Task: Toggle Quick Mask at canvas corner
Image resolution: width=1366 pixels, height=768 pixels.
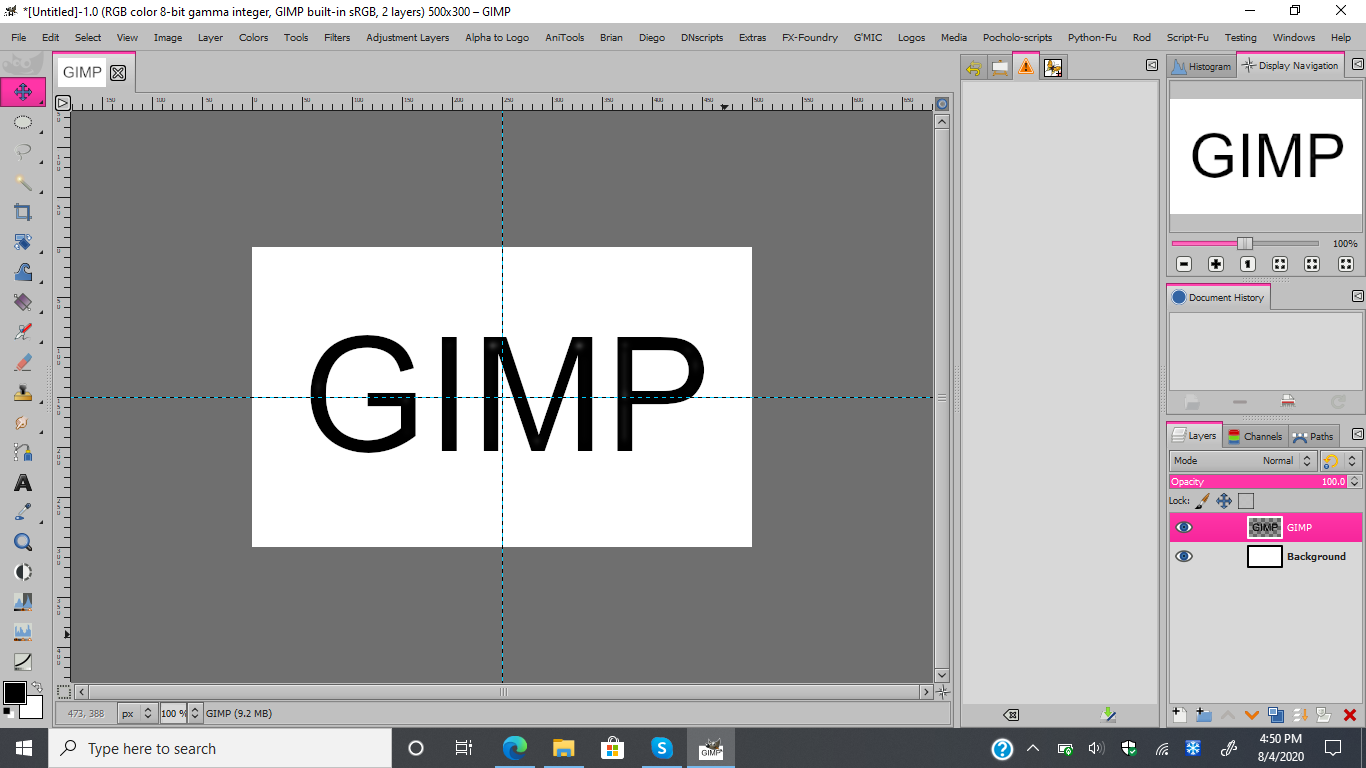Action: coord(63,691)
